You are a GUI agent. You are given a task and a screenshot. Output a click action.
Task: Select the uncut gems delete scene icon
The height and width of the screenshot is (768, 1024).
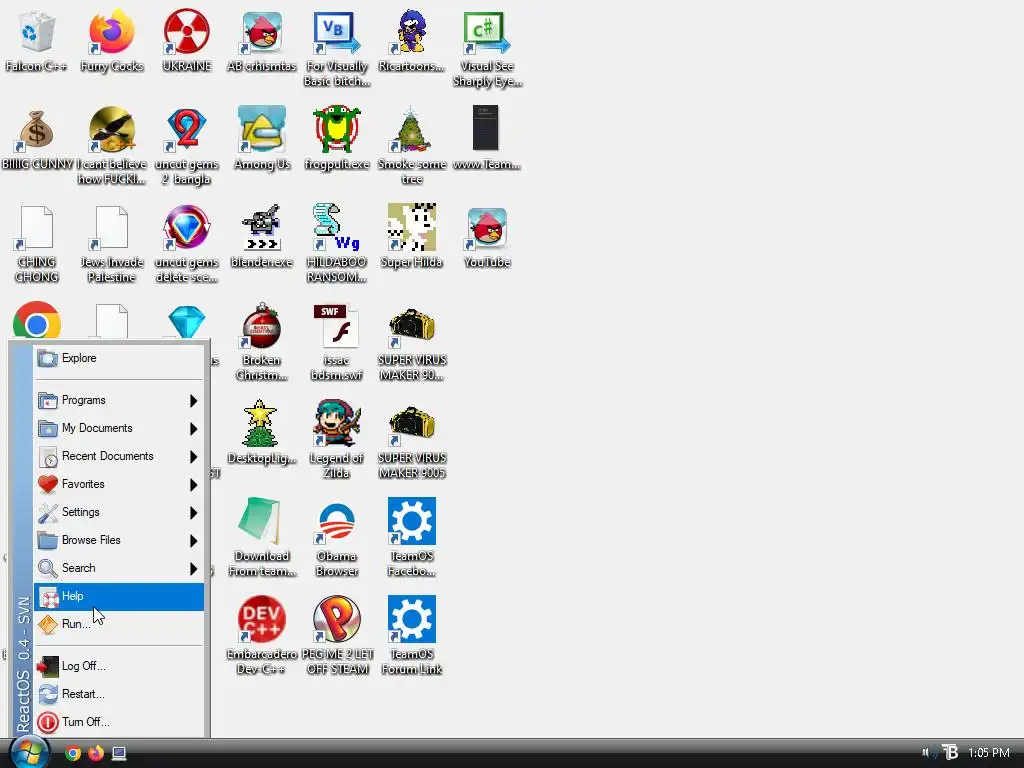(x=187, y=227)
